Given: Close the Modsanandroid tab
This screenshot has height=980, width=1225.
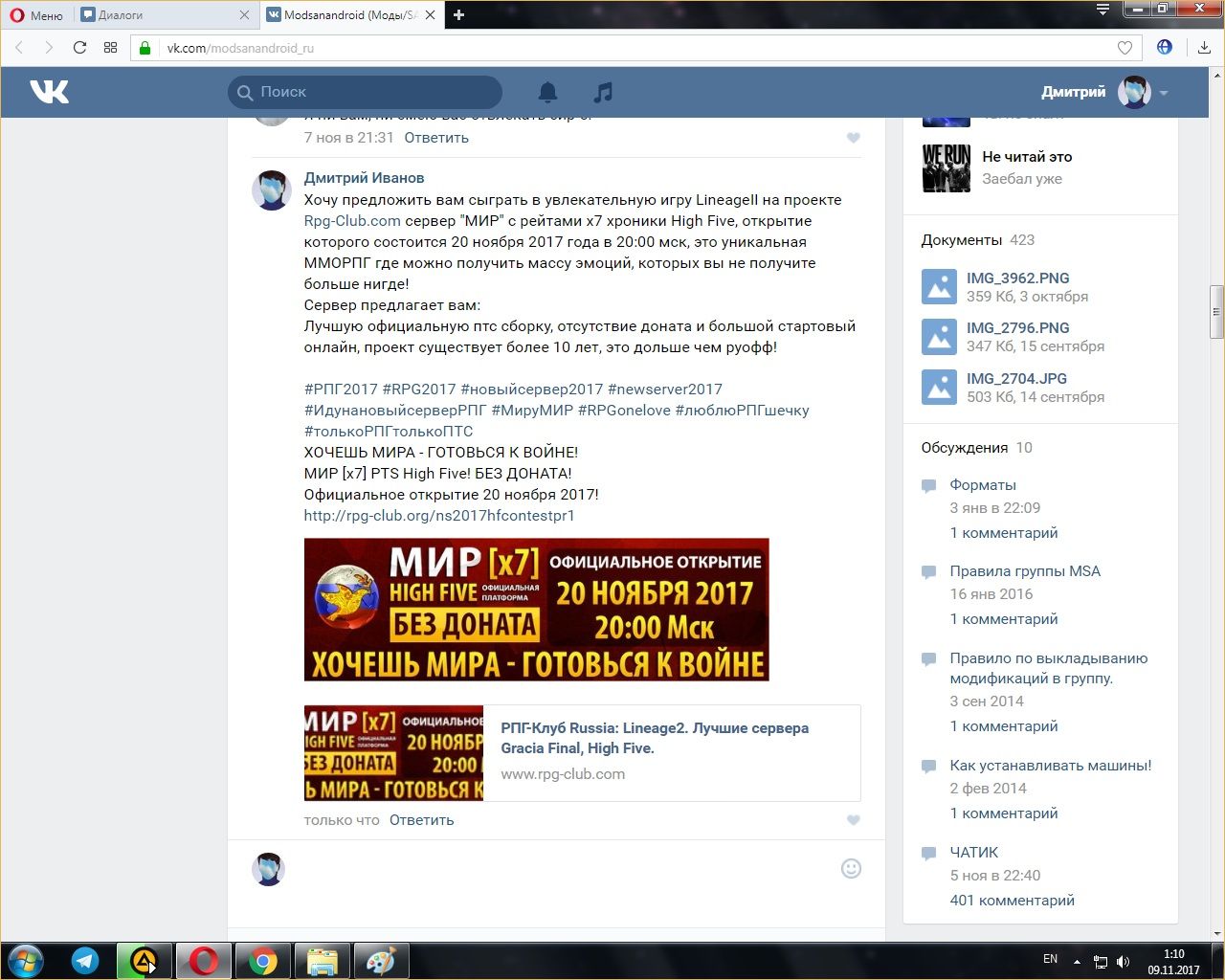Looking at the screenshot, I should pyautogui.click(x=430, y=15).
